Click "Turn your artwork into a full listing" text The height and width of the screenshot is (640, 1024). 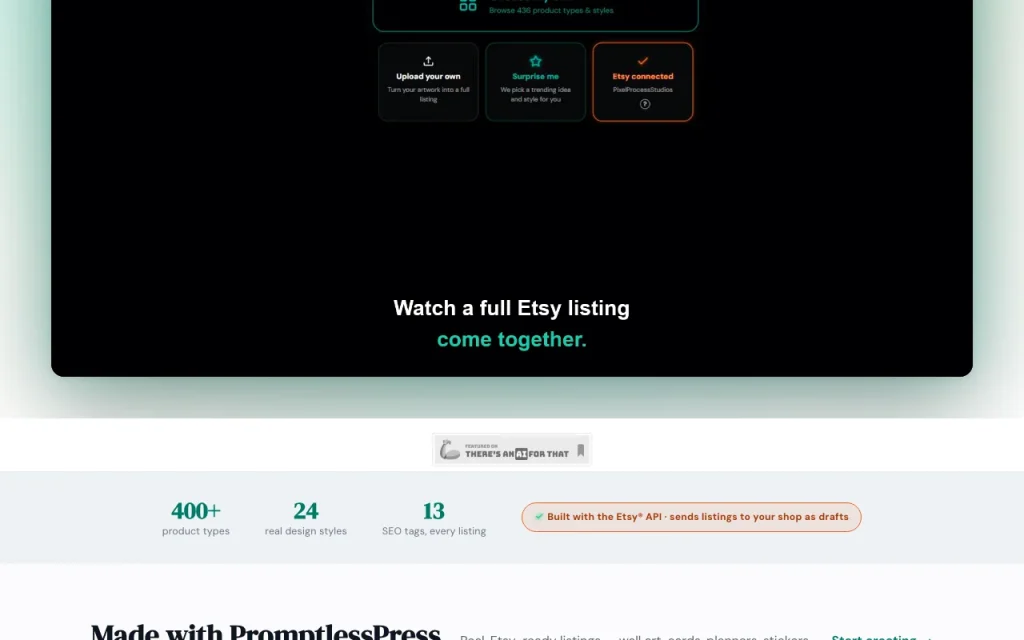(428, 95)
